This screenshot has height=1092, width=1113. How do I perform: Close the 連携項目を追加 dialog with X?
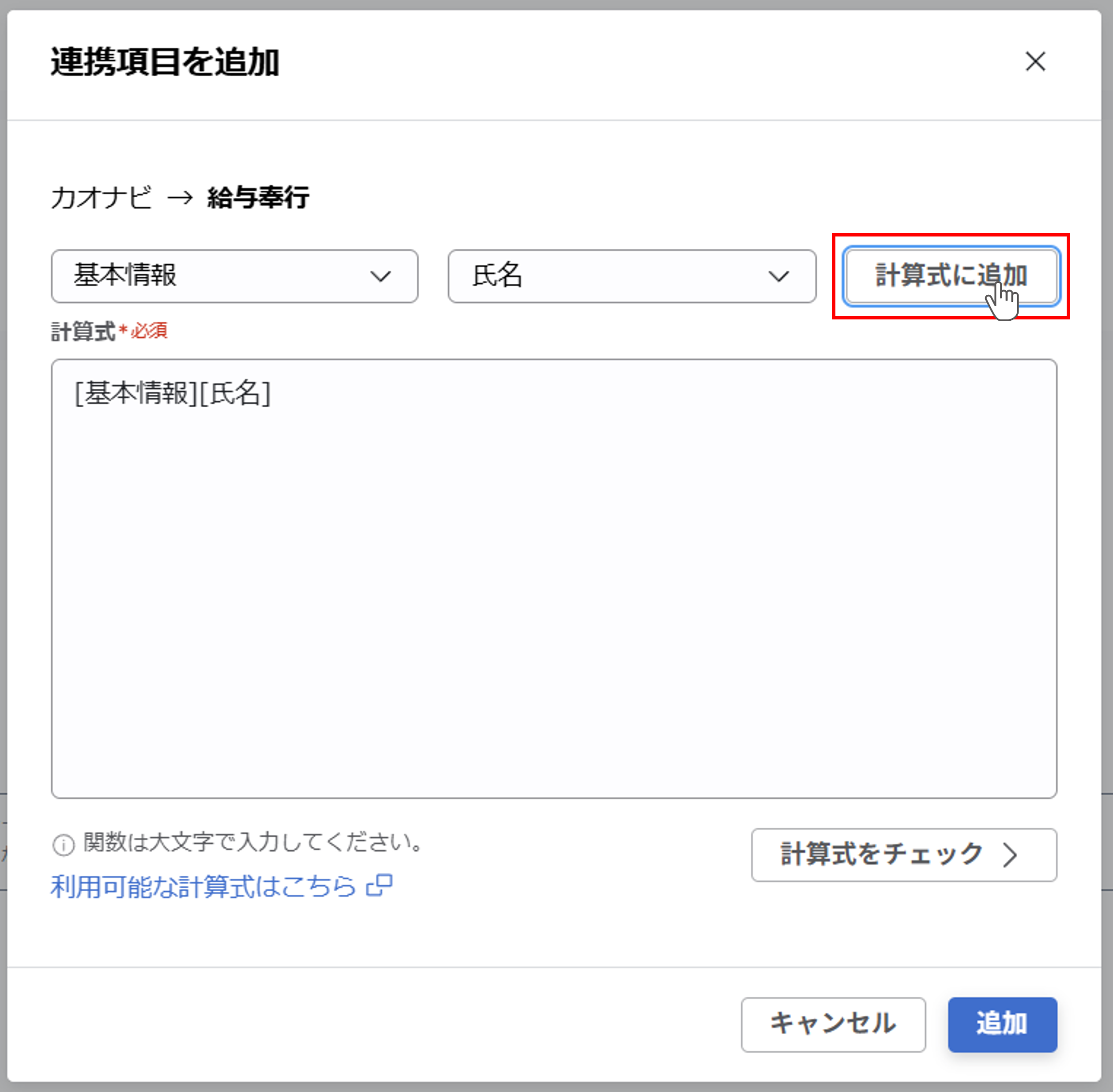1035,61
